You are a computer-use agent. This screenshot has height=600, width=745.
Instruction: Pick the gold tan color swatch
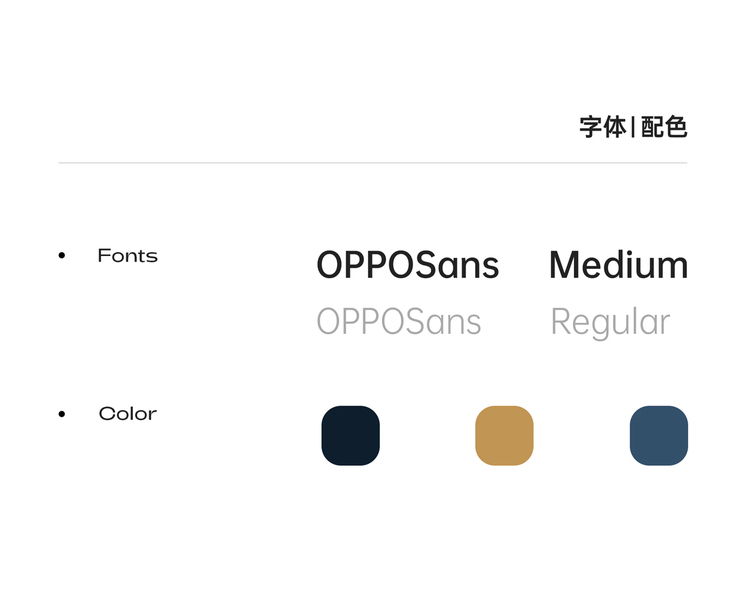point(504,436)
